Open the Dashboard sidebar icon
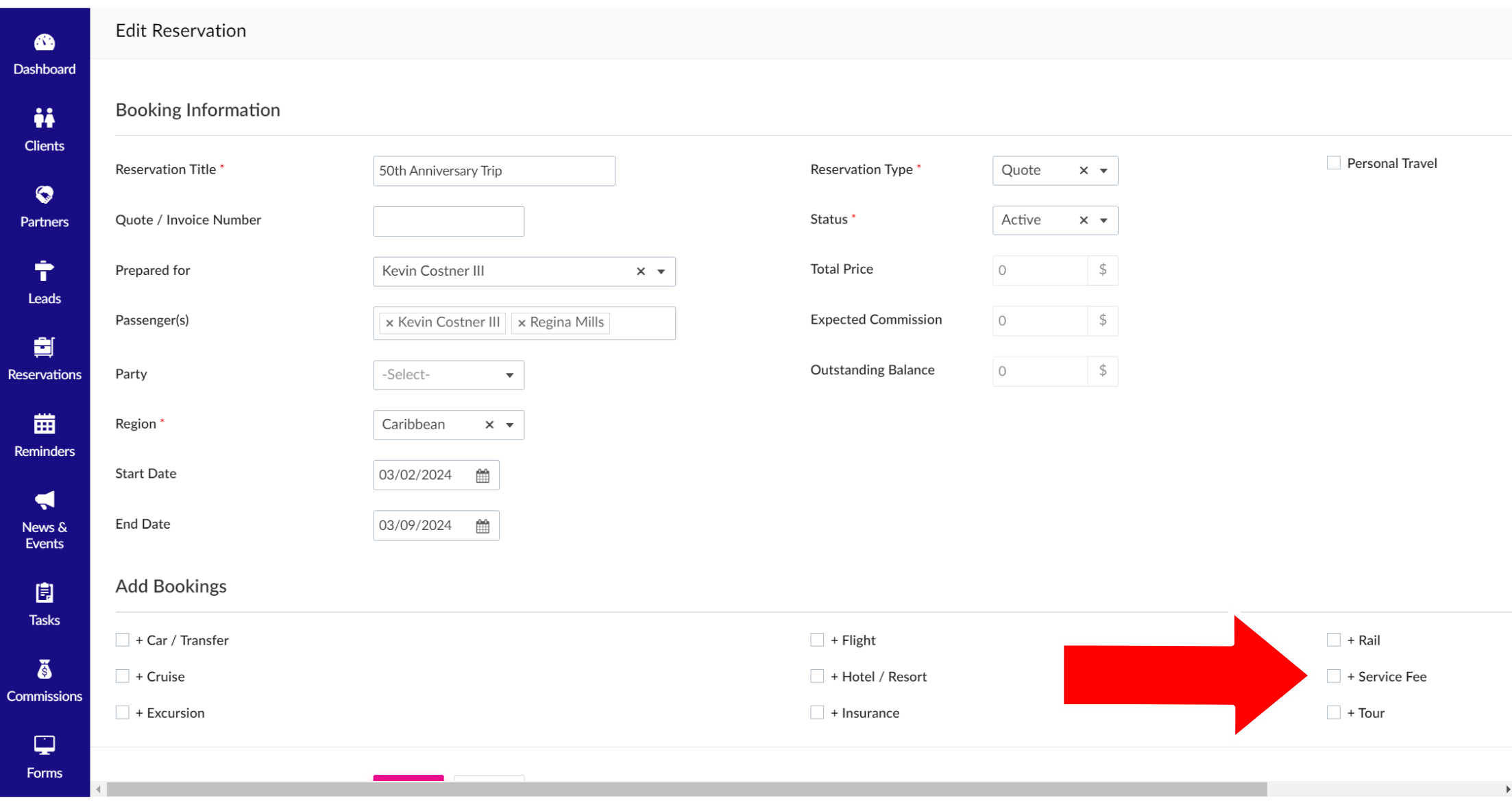 click(45, 43)
